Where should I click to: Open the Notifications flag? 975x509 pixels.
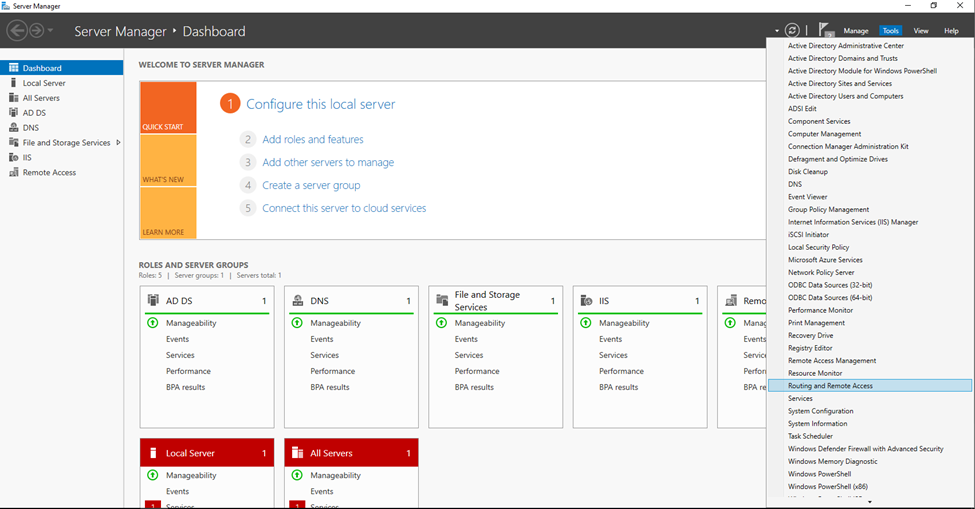coord(826,30)
